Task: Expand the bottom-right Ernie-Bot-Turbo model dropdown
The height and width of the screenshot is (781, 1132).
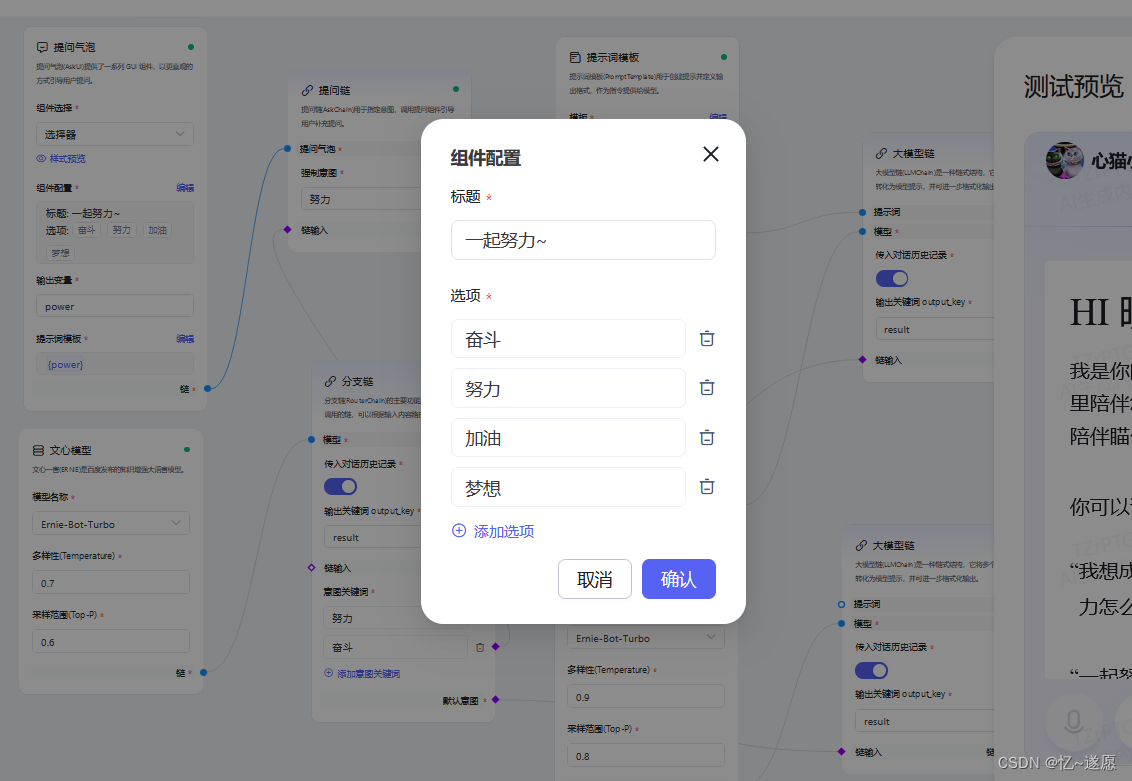Action: [x=645, y=638]
